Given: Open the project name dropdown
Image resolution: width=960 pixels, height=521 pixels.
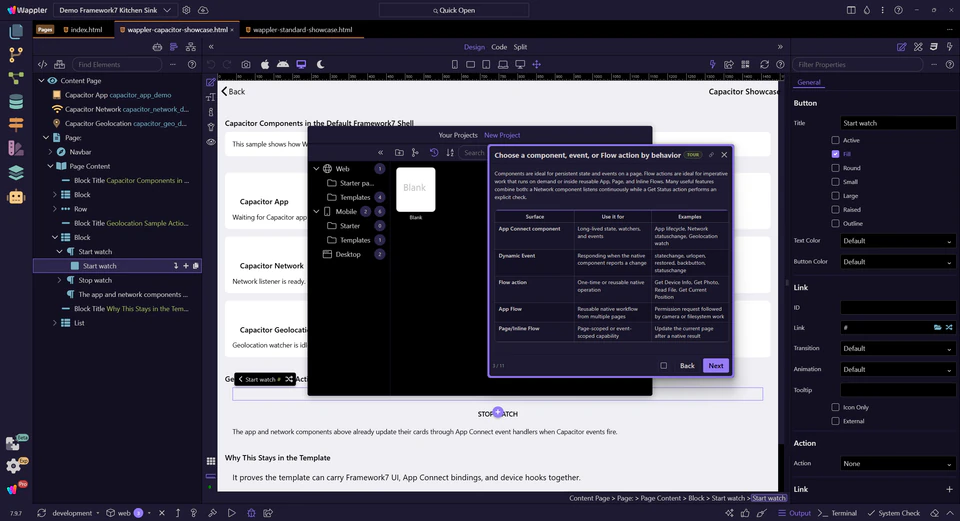Looking at the screenshot, I should tap(115, 10).
